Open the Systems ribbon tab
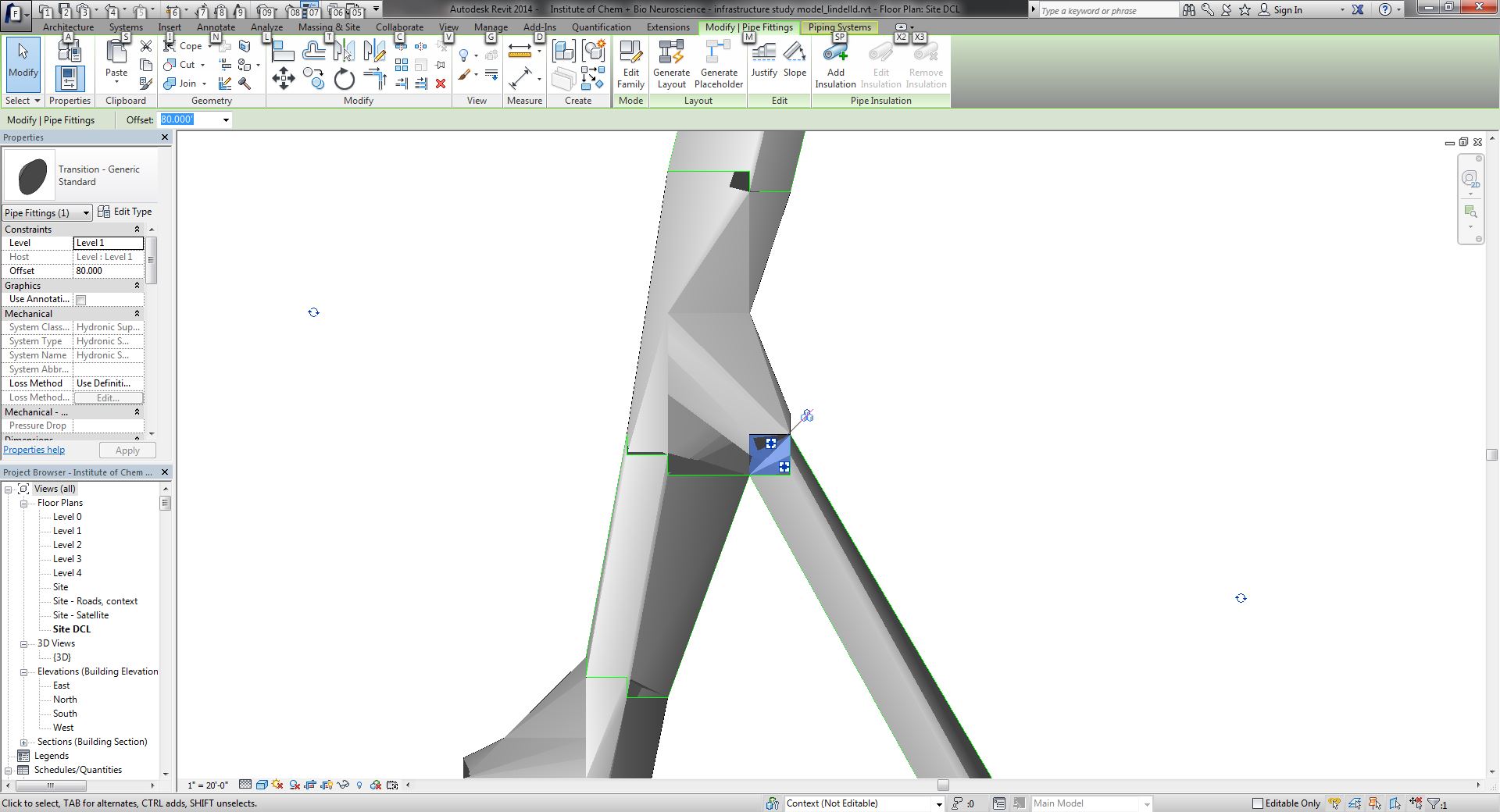Viewport: 1500px width, 812px height. click(126, 27)
